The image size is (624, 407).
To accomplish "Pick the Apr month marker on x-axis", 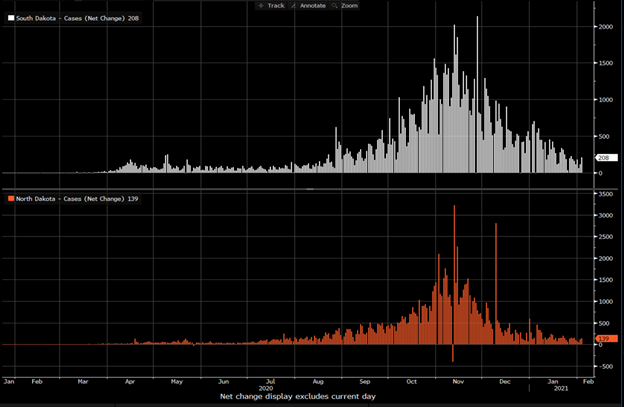I will 132,381.
